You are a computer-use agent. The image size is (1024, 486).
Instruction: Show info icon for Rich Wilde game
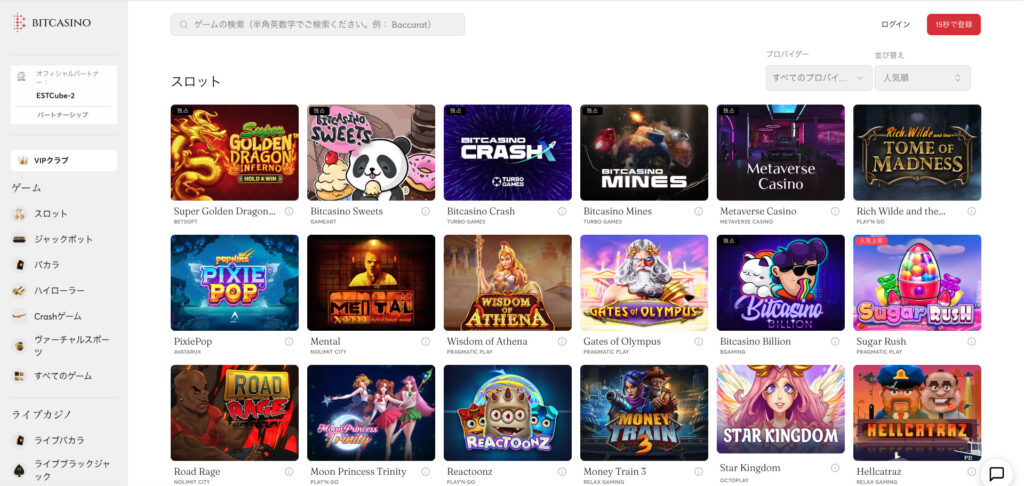pyautogui.click(x=971, y=211)
